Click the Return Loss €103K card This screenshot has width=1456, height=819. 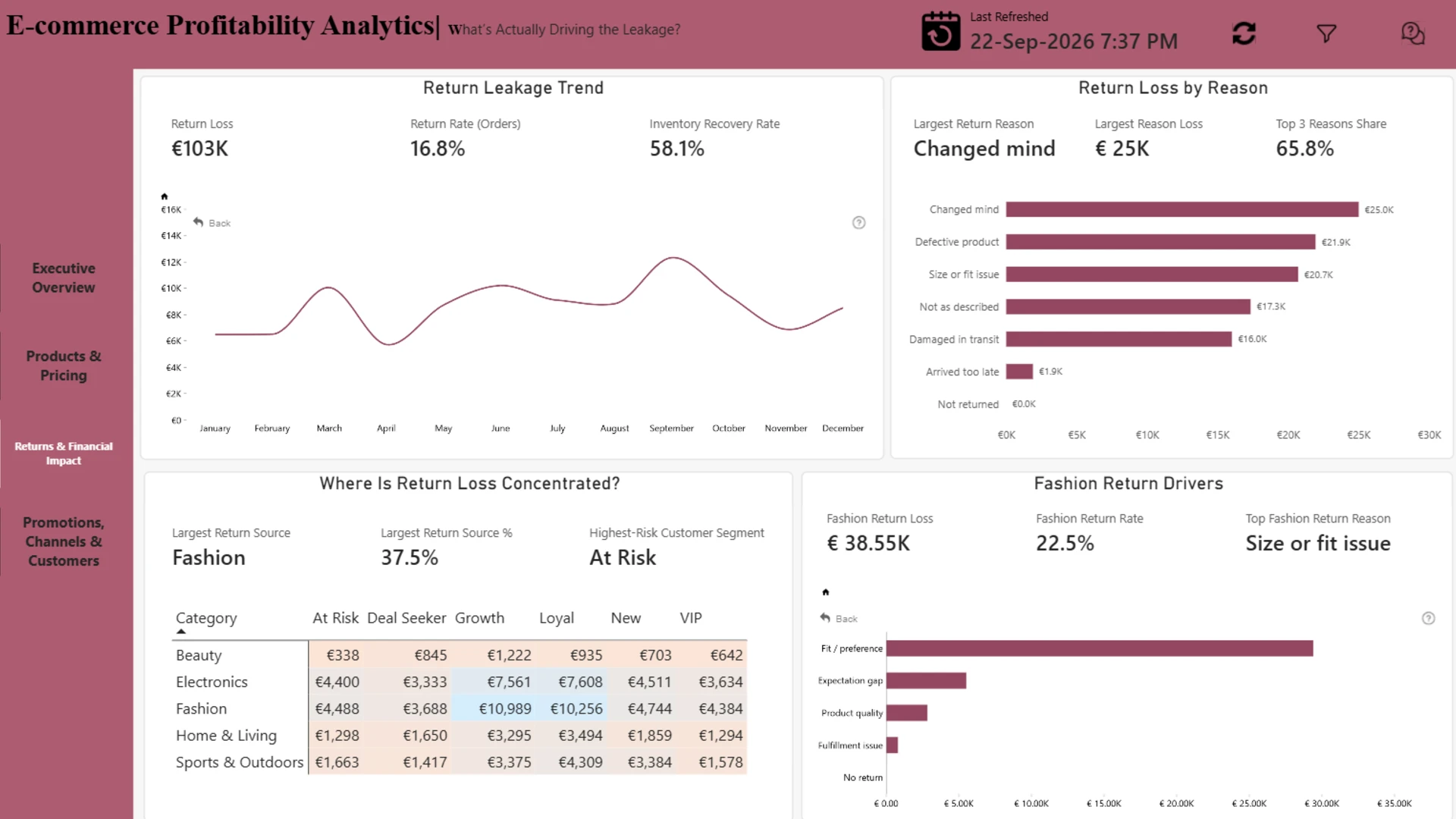[202, 139]
